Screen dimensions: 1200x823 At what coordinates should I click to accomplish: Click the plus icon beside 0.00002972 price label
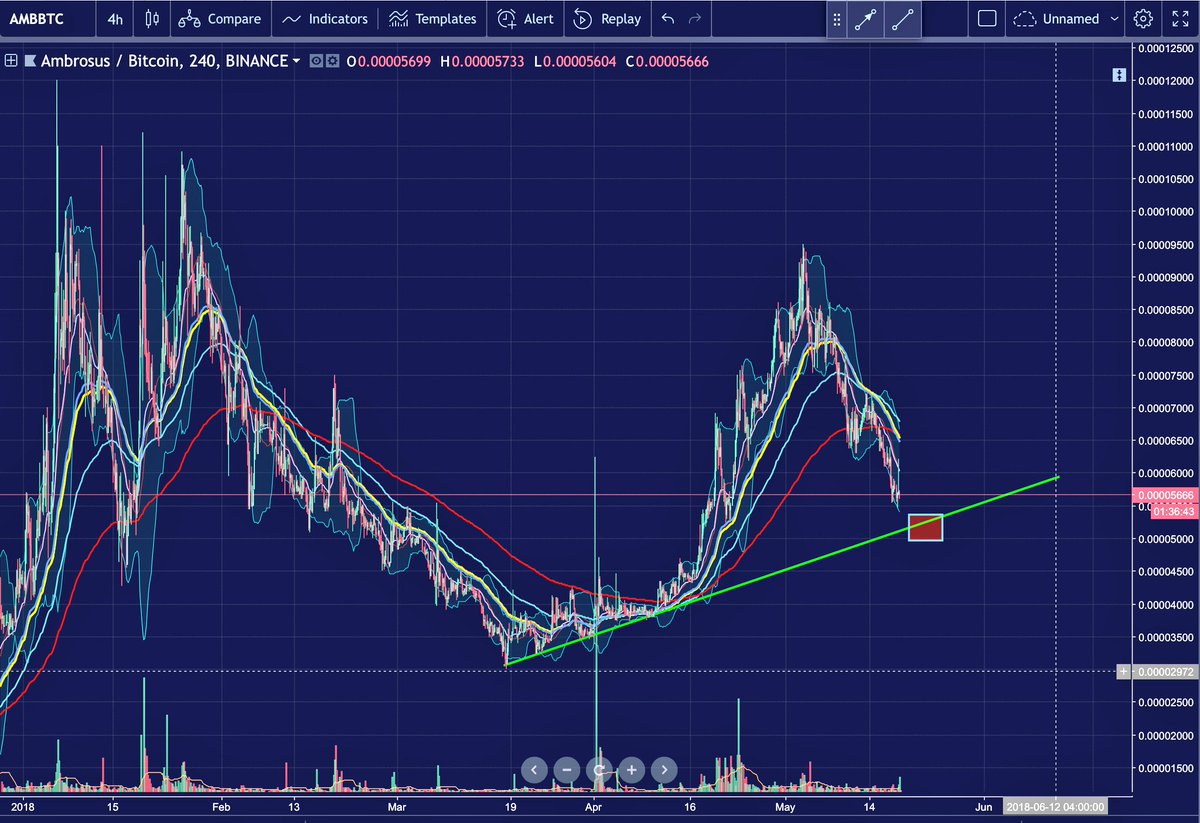click(1123, 672)
